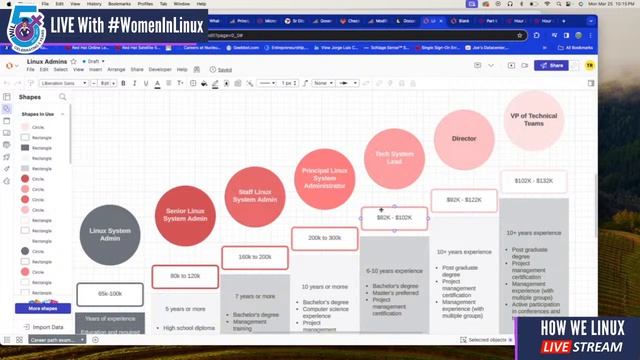
Task: Open the line color pen tool
Action: click(x=215, y=84)
